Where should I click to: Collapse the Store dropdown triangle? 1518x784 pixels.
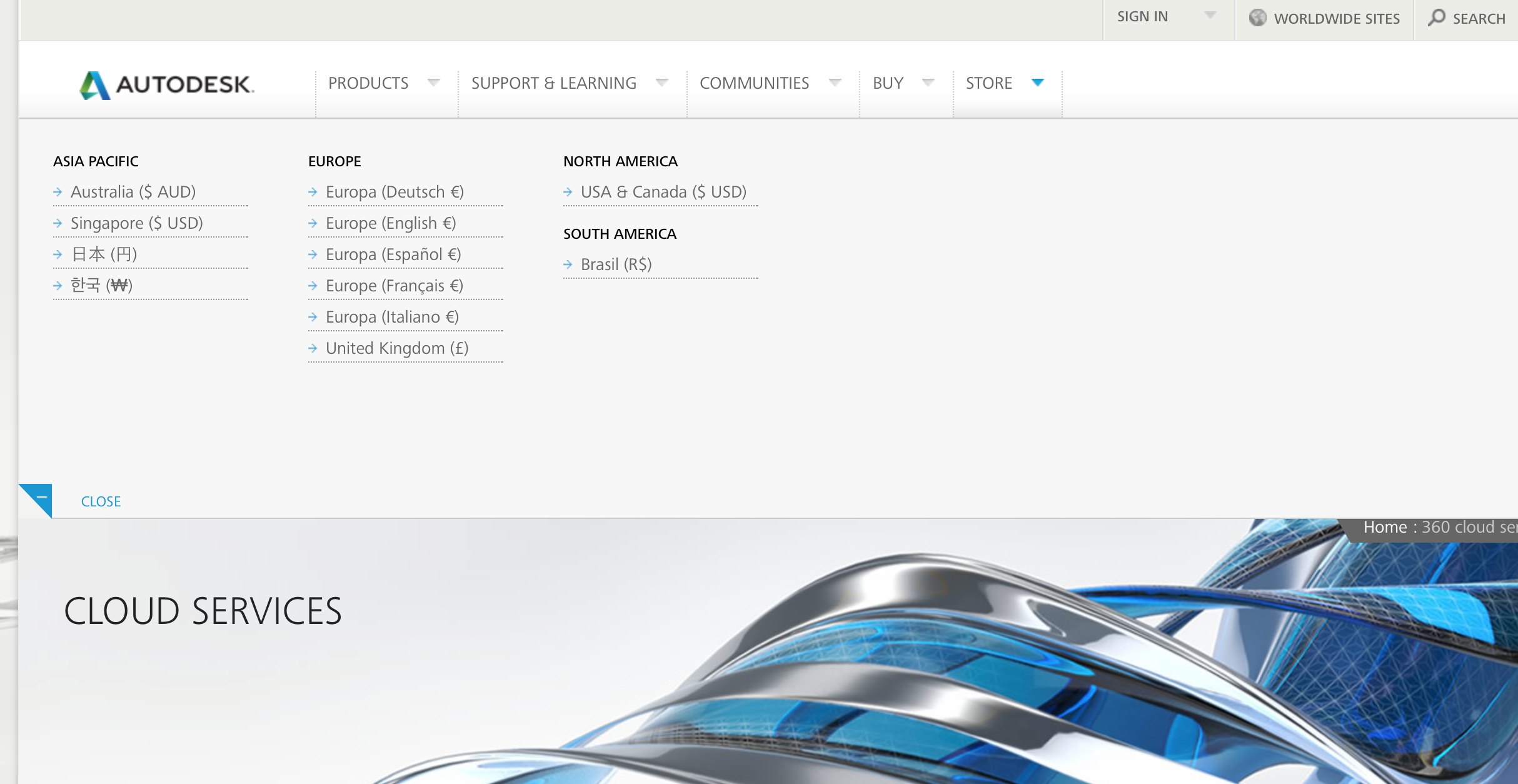[1038, 83]
